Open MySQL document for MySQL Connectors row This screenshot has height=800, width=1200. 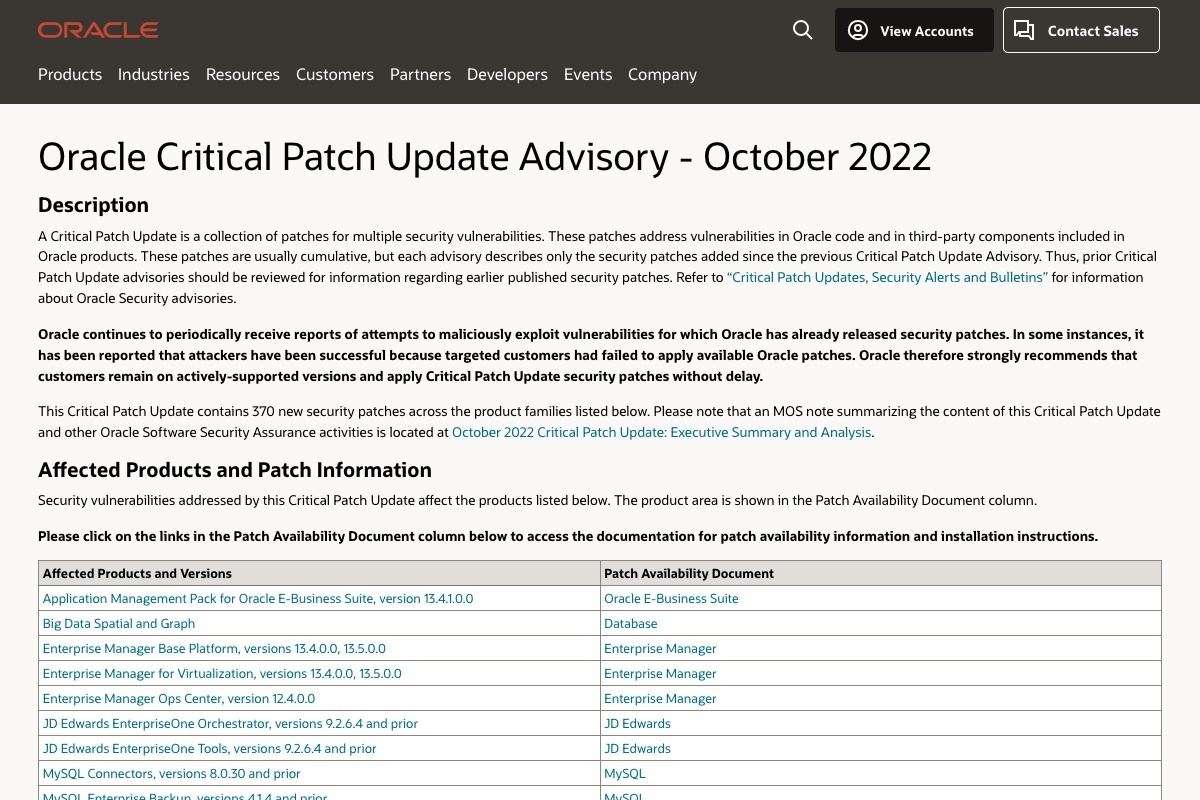[625, 773]
